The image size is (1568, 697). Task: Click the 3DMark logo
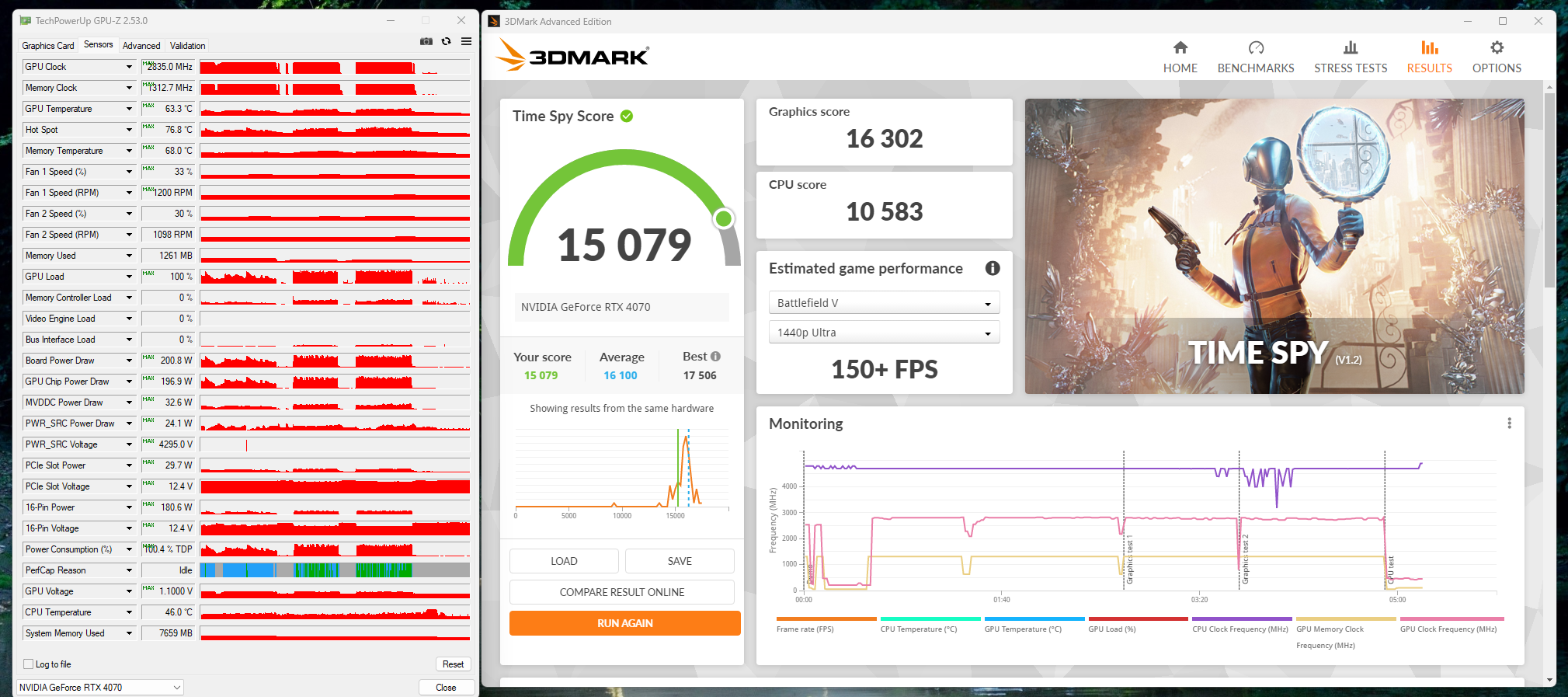click(572, 55)
